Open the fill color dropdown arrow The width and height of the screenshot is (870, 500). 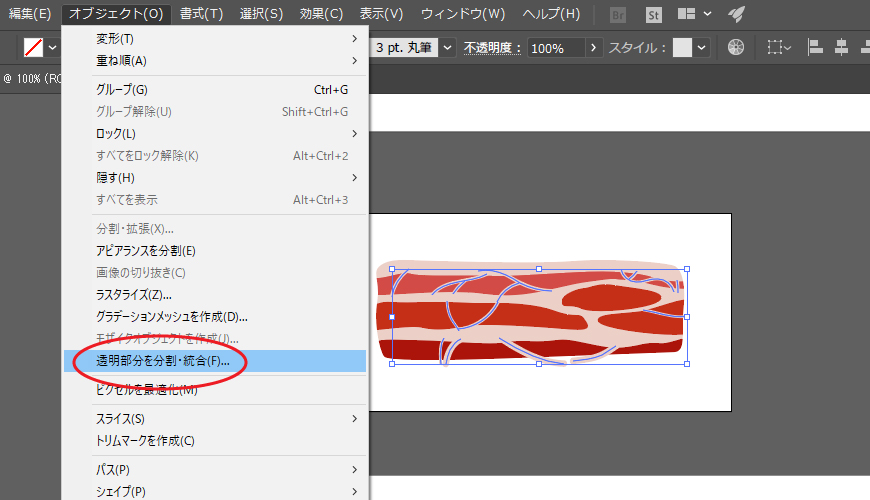[x=52, y=47]
